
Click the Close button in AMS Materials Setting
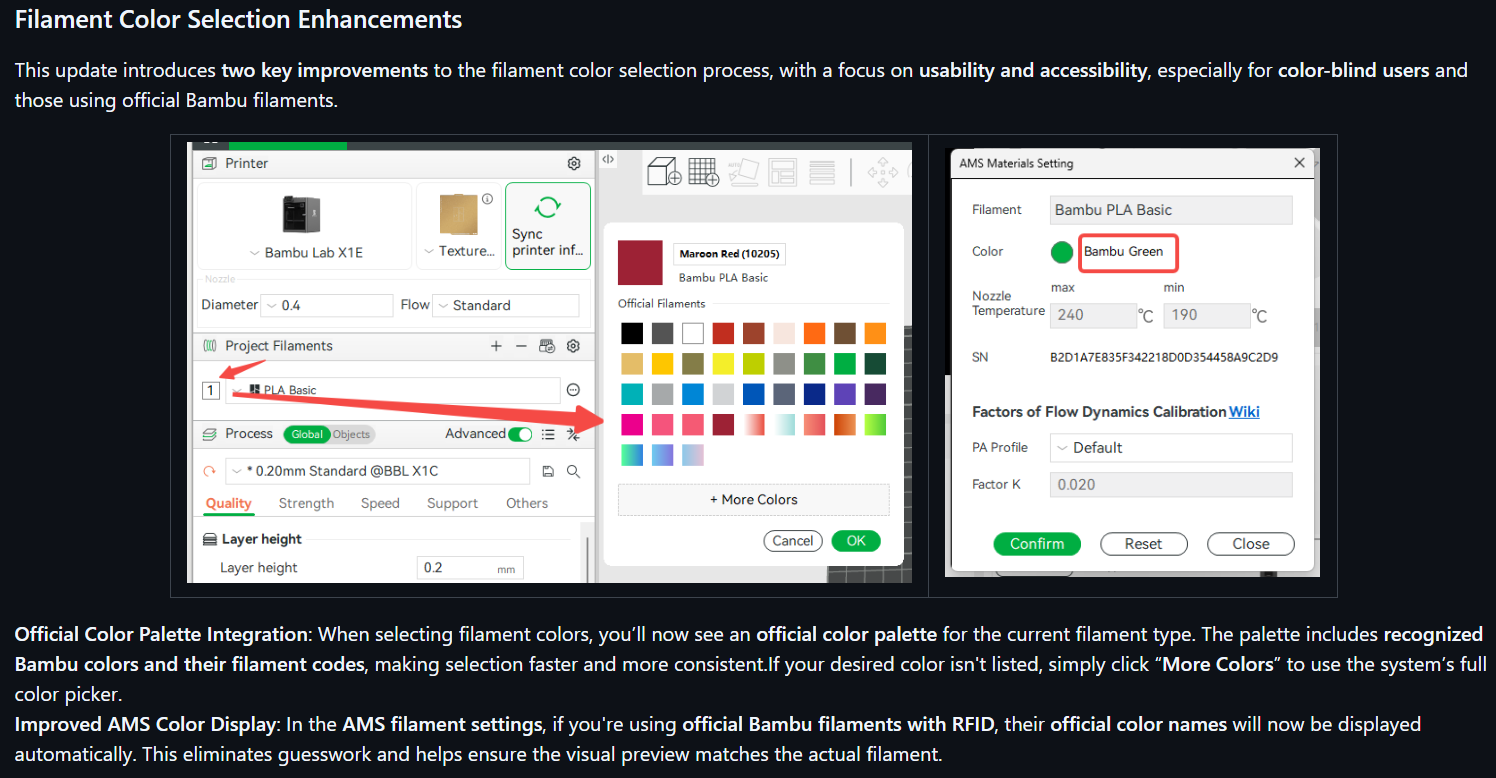tap(1251, 544)
